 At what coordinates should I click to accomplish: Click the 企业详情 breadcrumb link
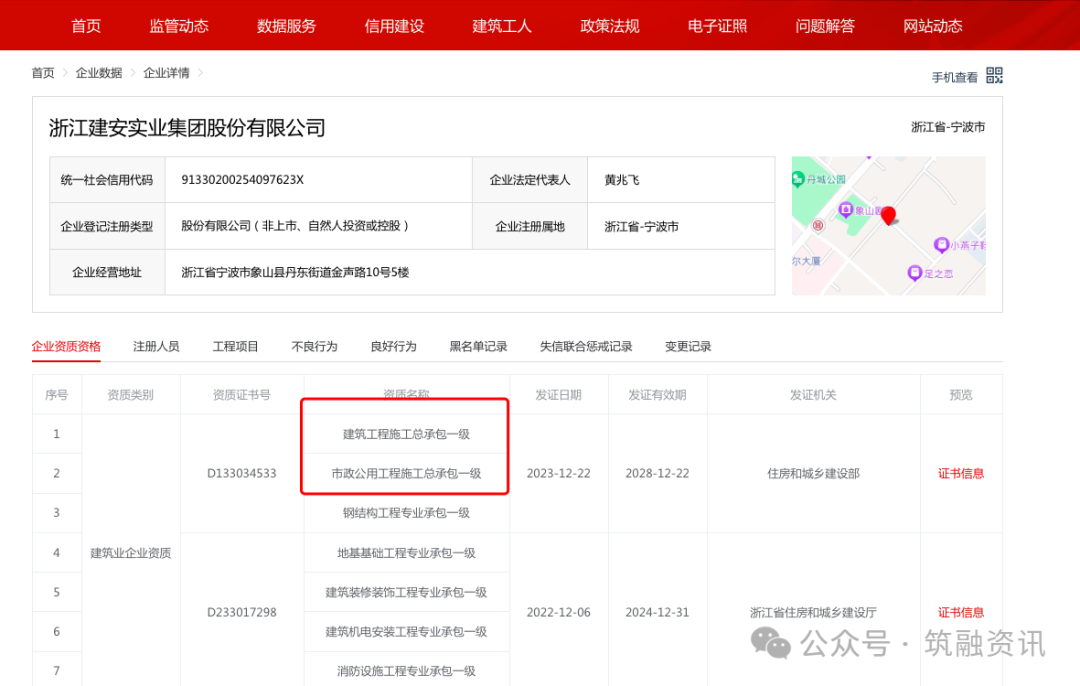[x=166, y=73]
